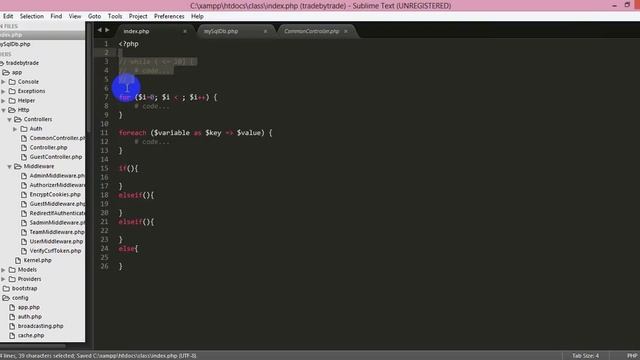This screenshot has height=360, width=640.
Task: Change Tab Size: 4 in status bar
Action: click(x=585, y=356)
